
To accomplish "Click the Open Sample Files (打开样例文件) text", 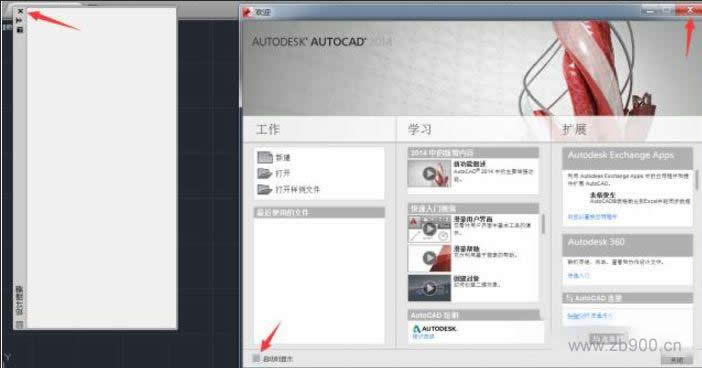I will pos(298,189).
